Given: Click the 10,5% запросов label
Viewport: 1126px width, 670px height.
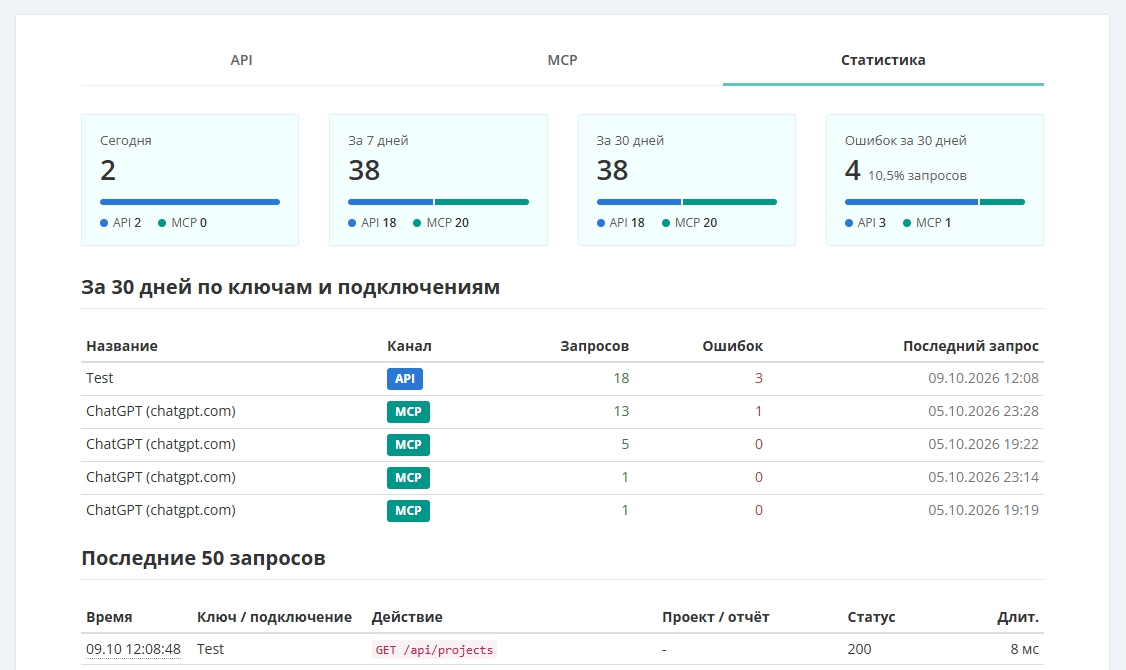Looking at the screenshot, I should [x=917, y=176].
